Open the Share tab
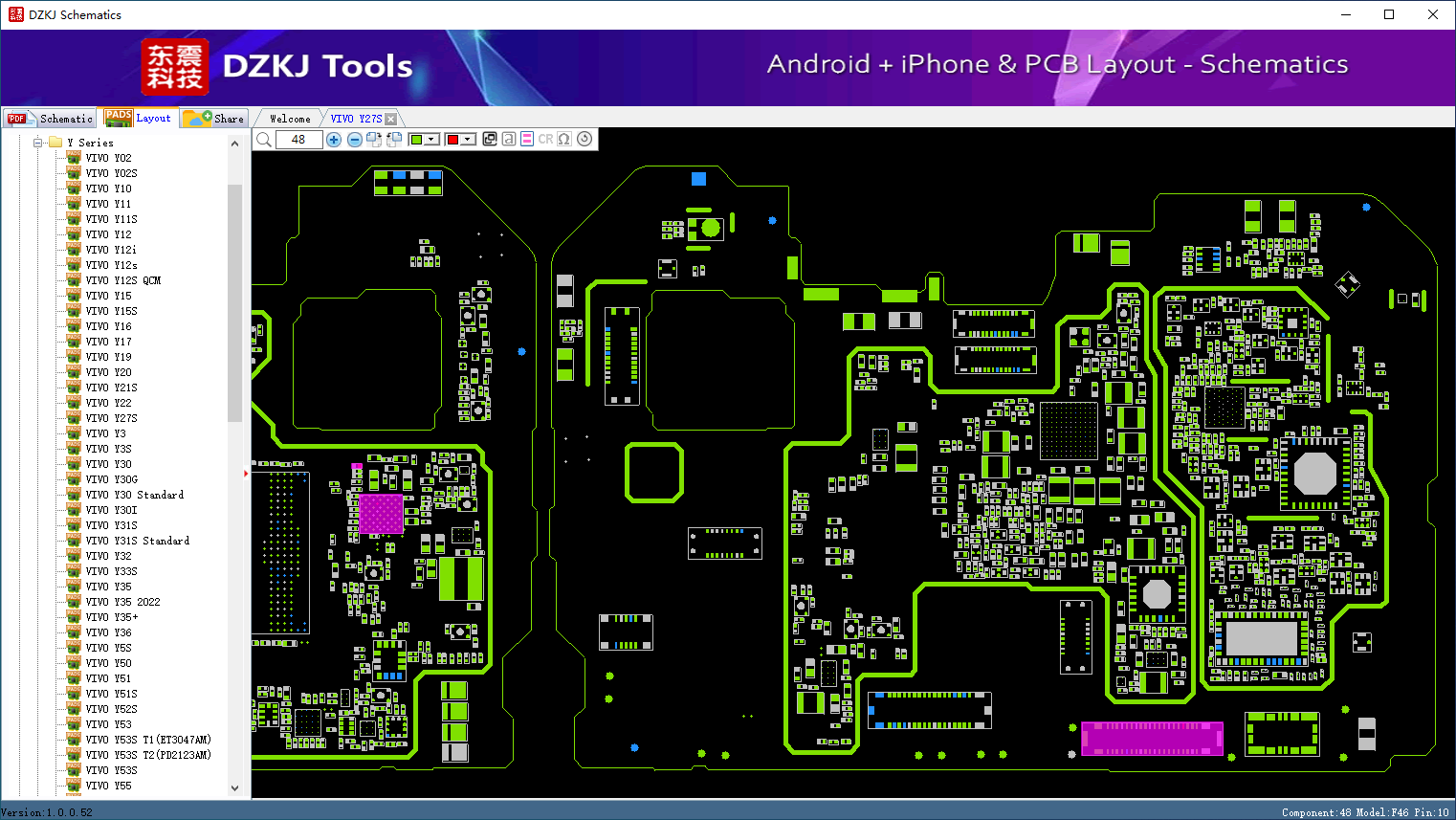1456x820 pixels. (x=214, y=119)
